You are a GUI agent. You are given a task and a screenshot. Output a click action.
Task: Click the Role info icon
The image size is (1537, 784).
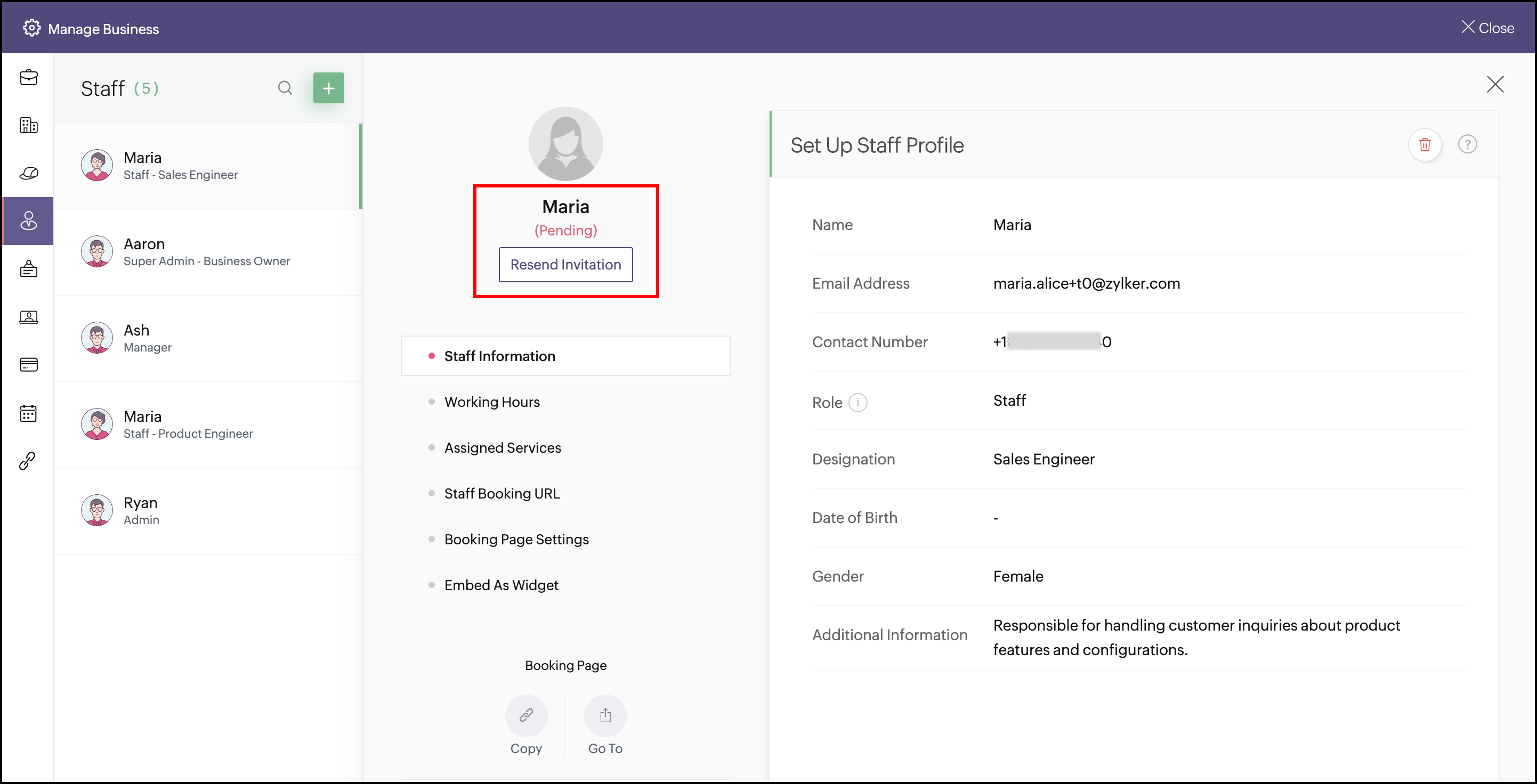(x=858, y=403)
